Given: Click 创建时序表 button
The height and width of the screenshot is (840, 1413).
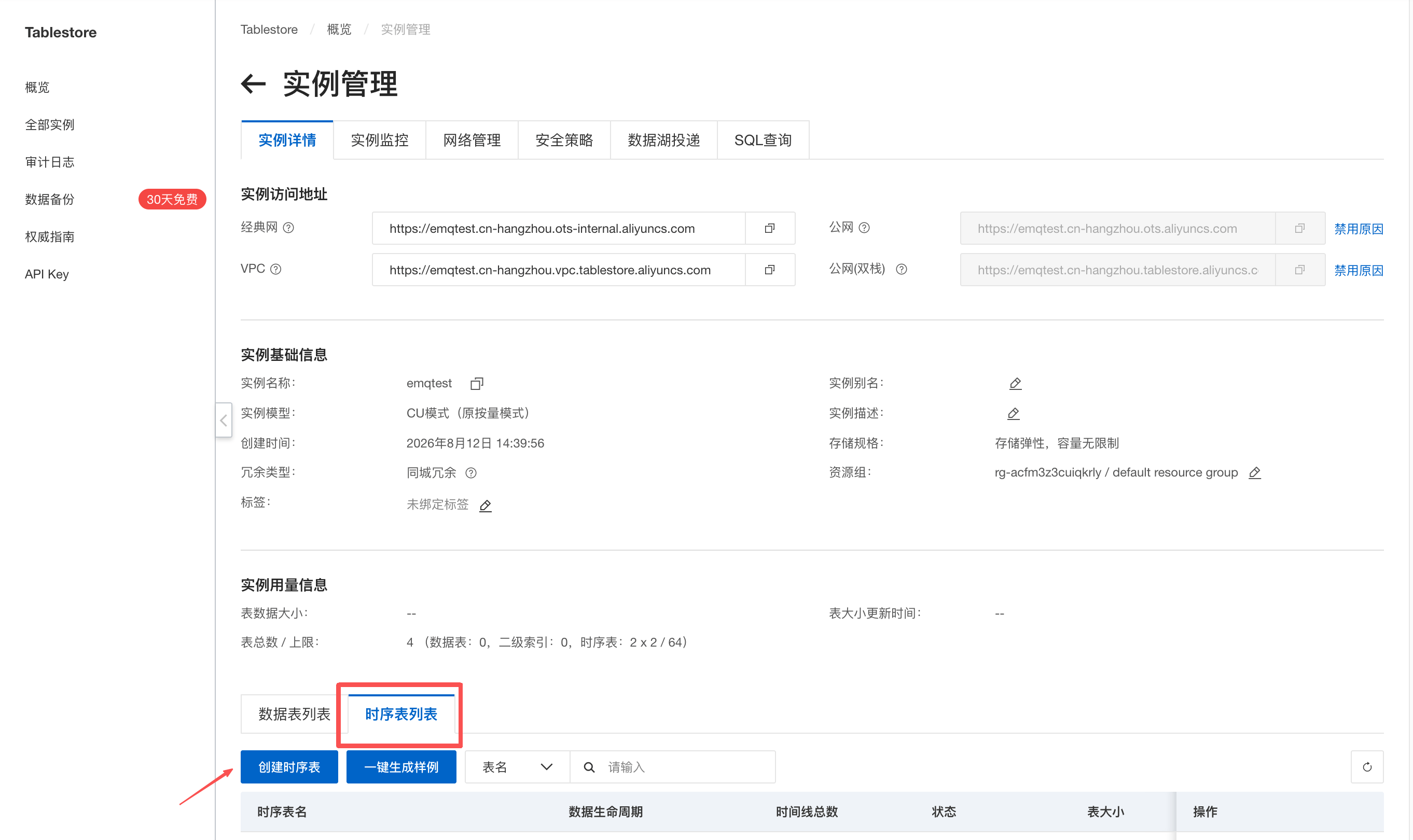Looking at the screenshot, I should [289, 767].
